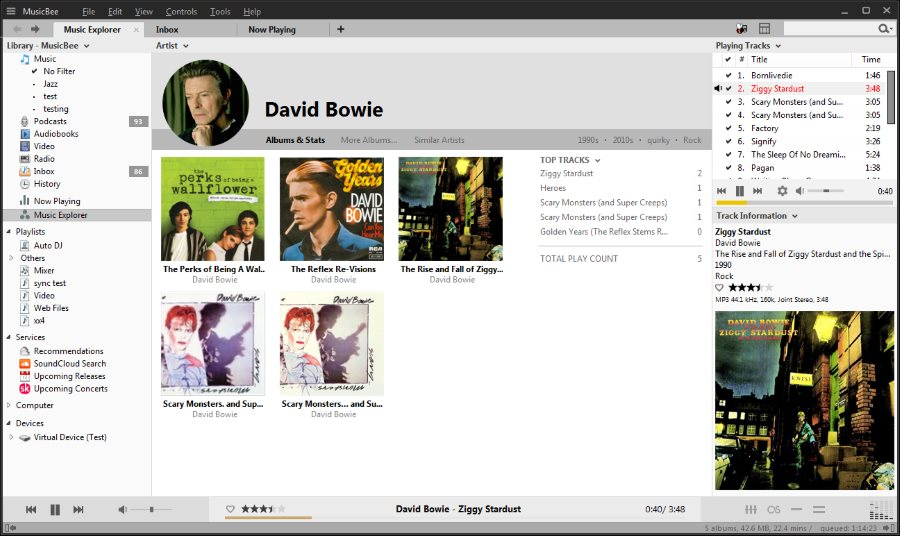Open Podcasts in library sidebar

[x=50, y=121]
